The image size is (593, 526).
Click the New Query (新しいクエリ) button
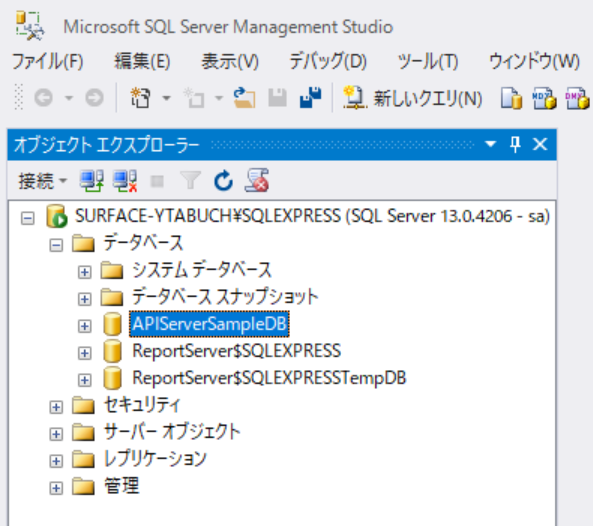412,98
